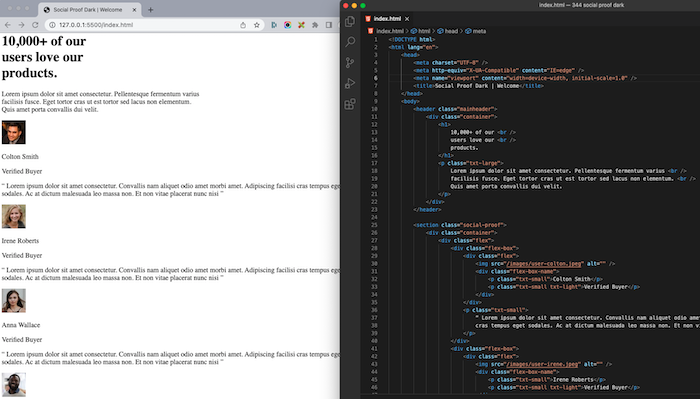This screenshot has width=700, height=399.
Task: Click the '10,000+ of our users' heading
Action: (x=44, y=57)
